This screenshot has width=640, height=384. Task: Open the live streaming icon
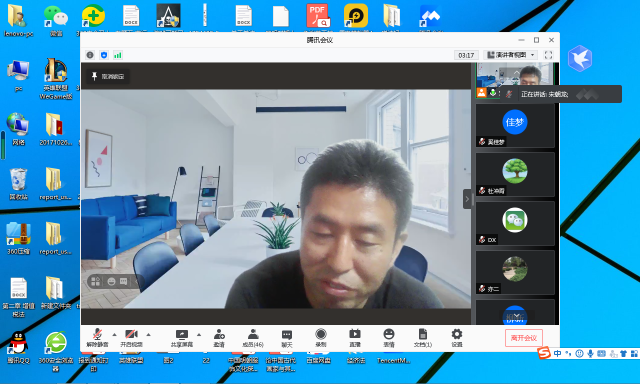tap(355, 337)
